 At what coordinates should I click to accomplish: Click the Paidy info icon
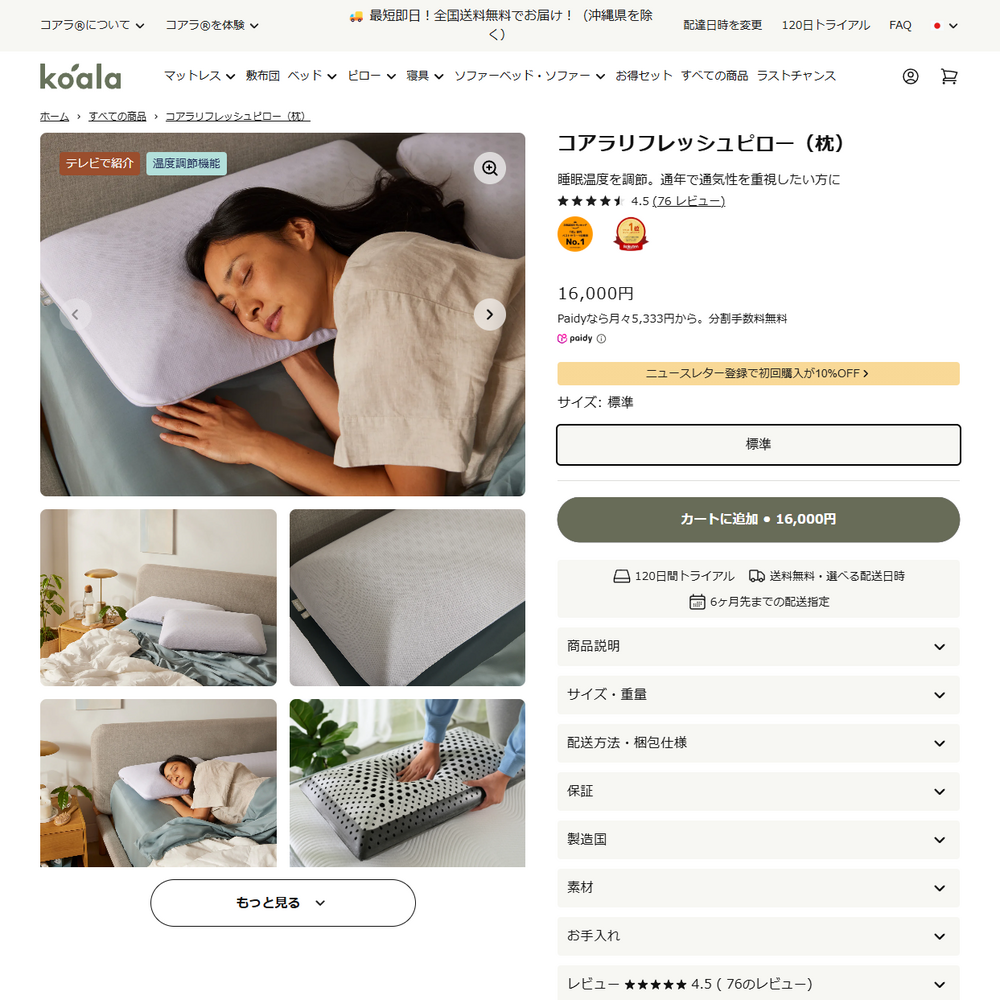tap(601, 339)
